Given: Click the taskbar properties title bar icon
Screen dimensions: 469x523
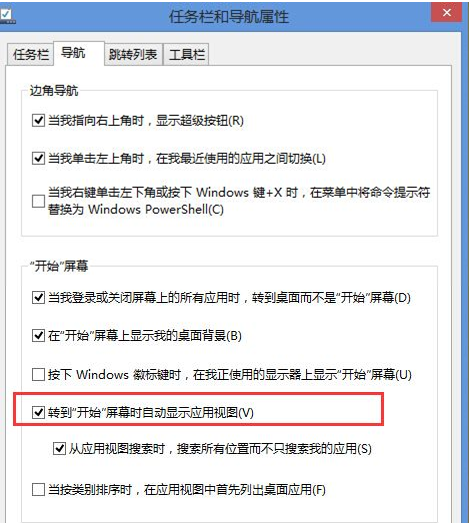Looking at the screenshot, I should click(x=7, y=16).
